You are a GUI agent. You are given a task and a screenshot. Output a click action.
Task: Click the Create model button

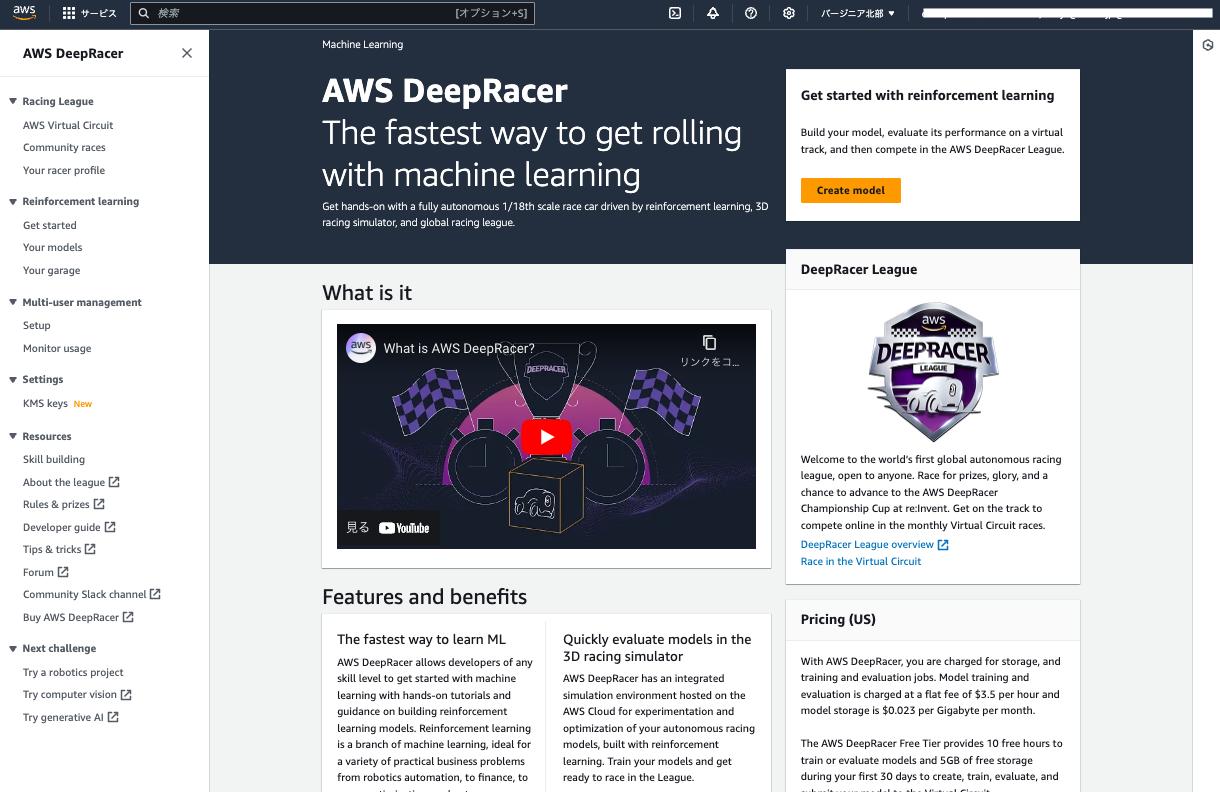[x=851, y=190]
